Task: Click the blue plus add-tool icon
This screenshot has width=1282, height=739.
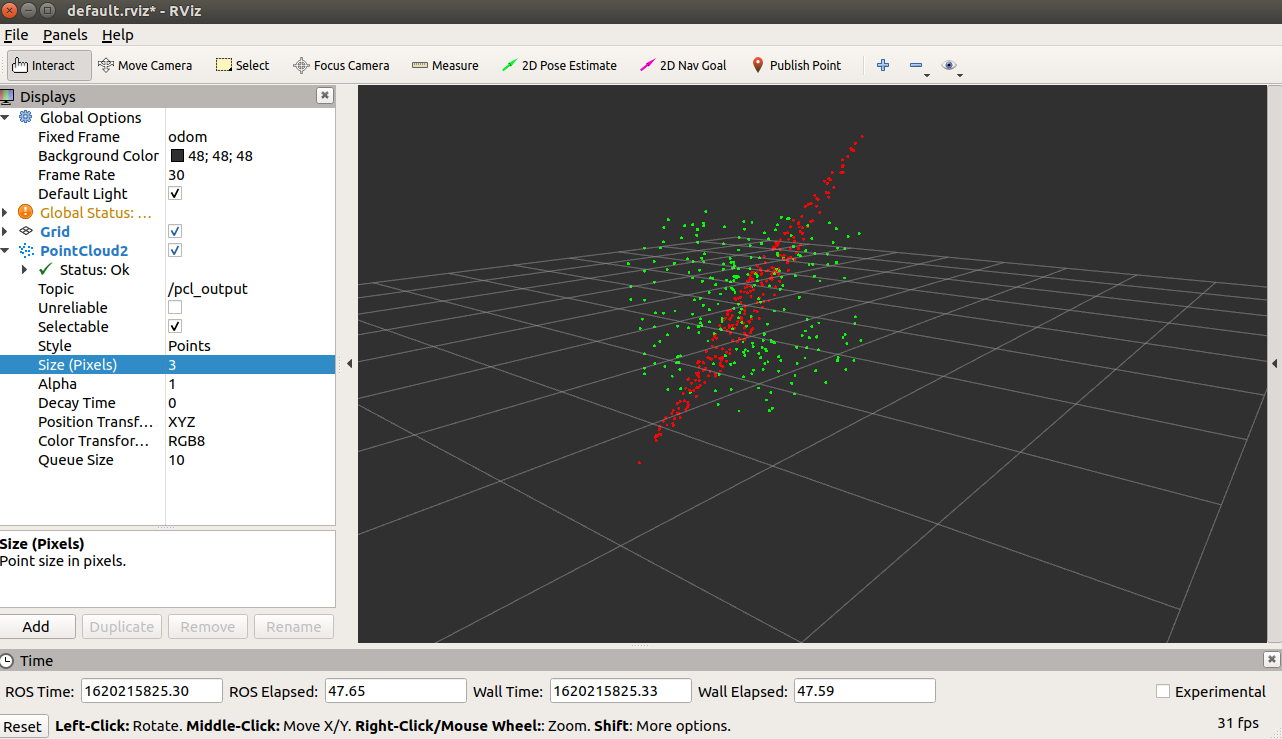Action: [882, 65]
